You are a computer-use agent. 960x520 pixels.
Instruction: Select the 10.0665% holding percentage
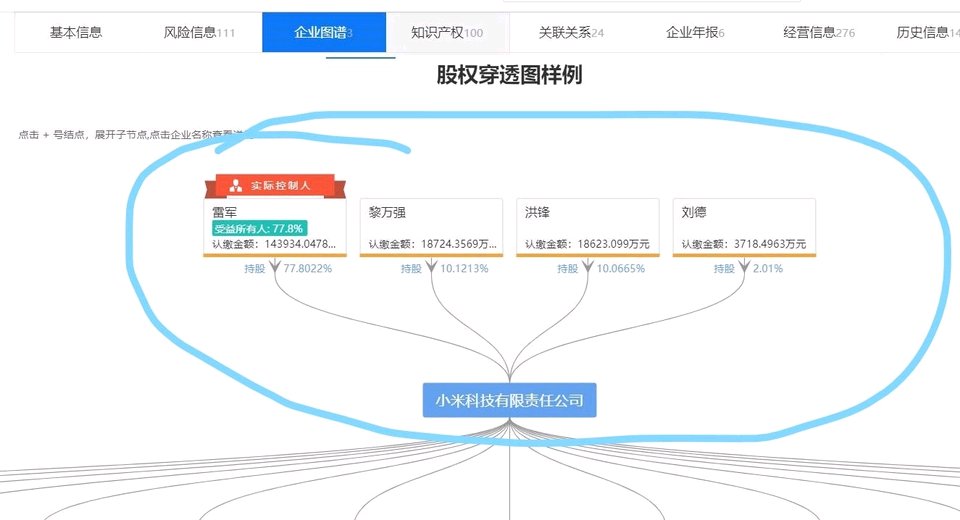(621, 268)
